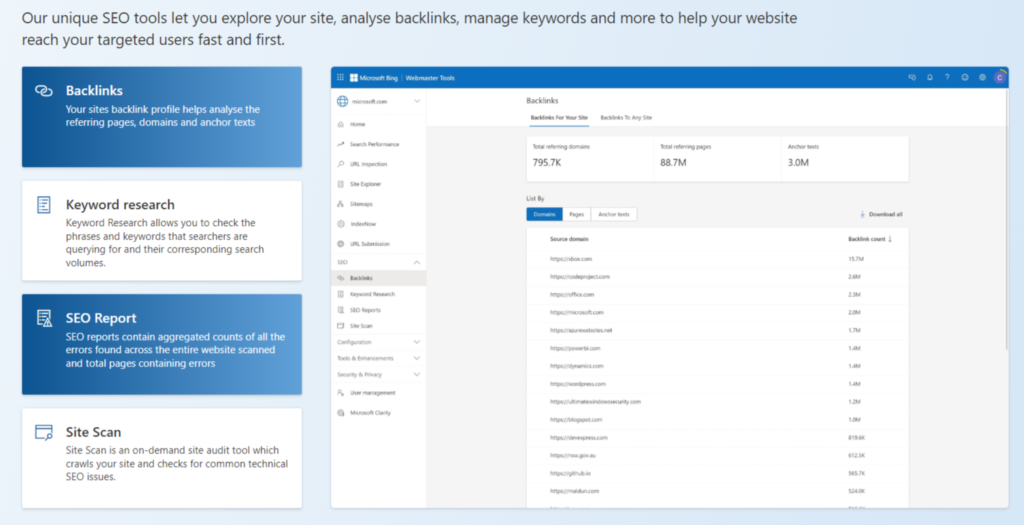Collapse the SEO section
Viewport: 1024px width, 525px height.
[x=416, y=262]
